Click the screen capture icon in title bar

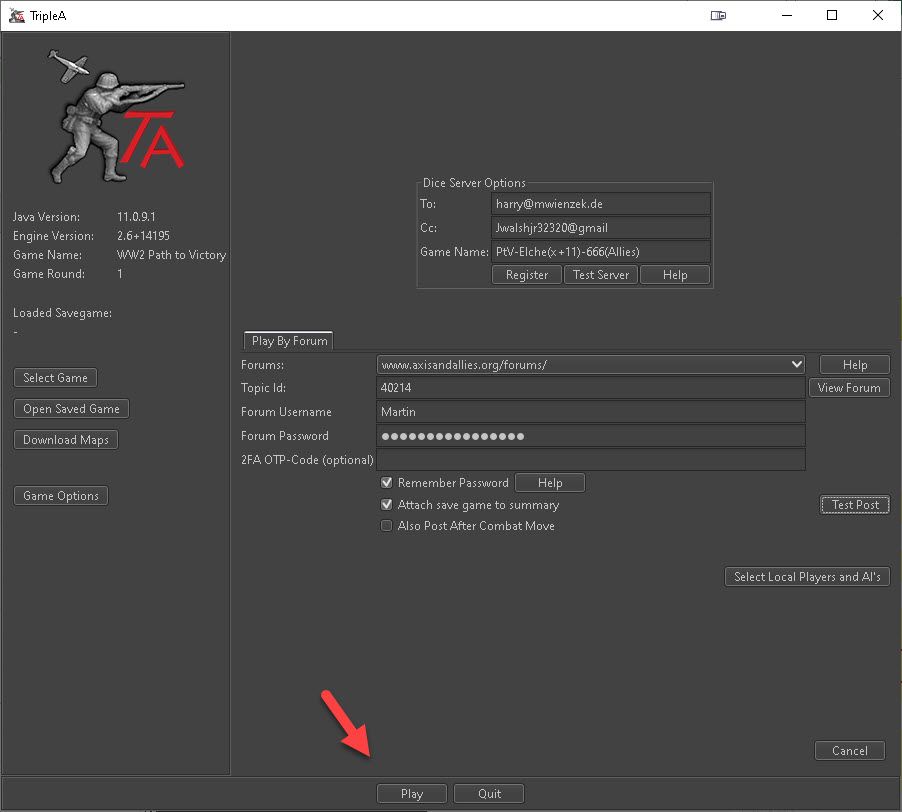point(717,15)
